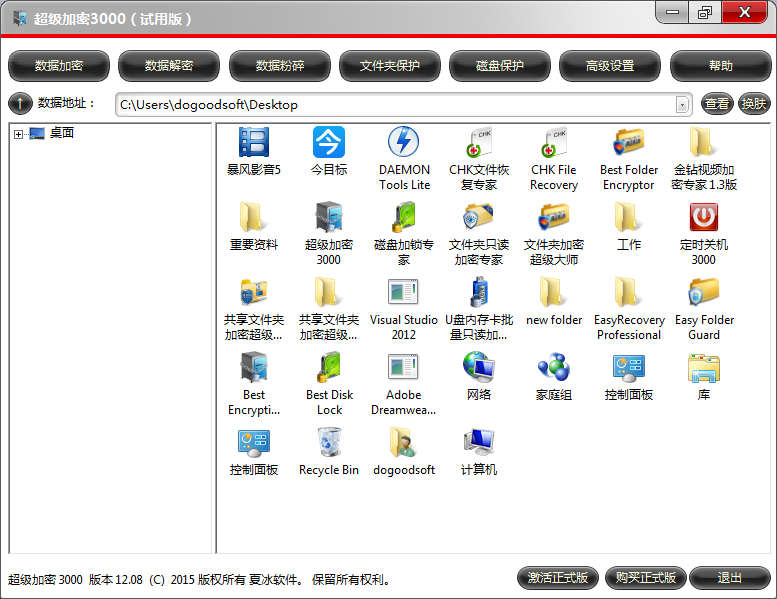Select the U盘内存卡批量只读加密 icon
The height and width of the screenshot is (599, 777).
point(479,292)
